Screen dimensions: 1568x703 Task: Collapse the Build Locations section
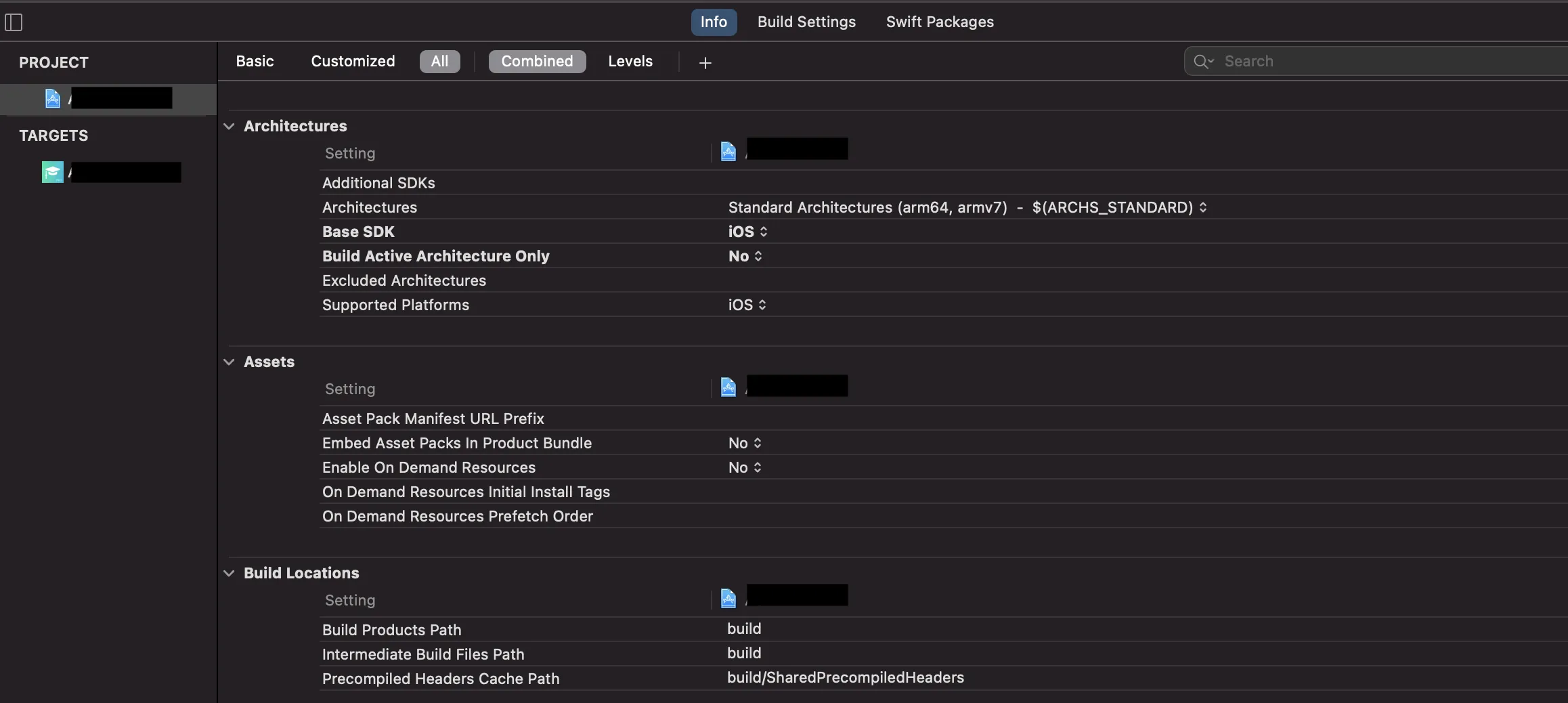tap(229, 573)
